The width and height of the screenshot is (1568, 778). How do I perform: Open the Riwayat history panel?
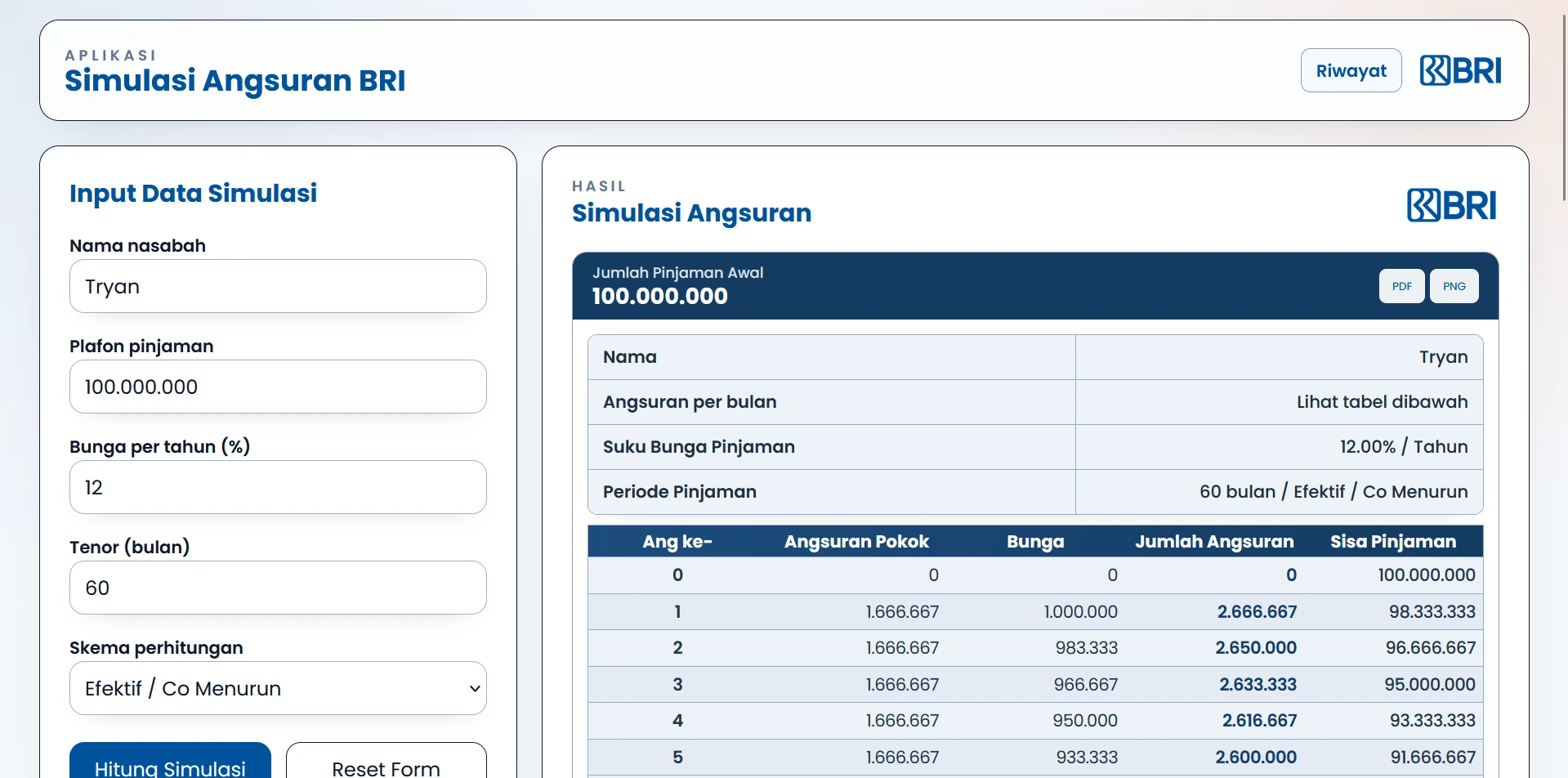point(1350,69)
